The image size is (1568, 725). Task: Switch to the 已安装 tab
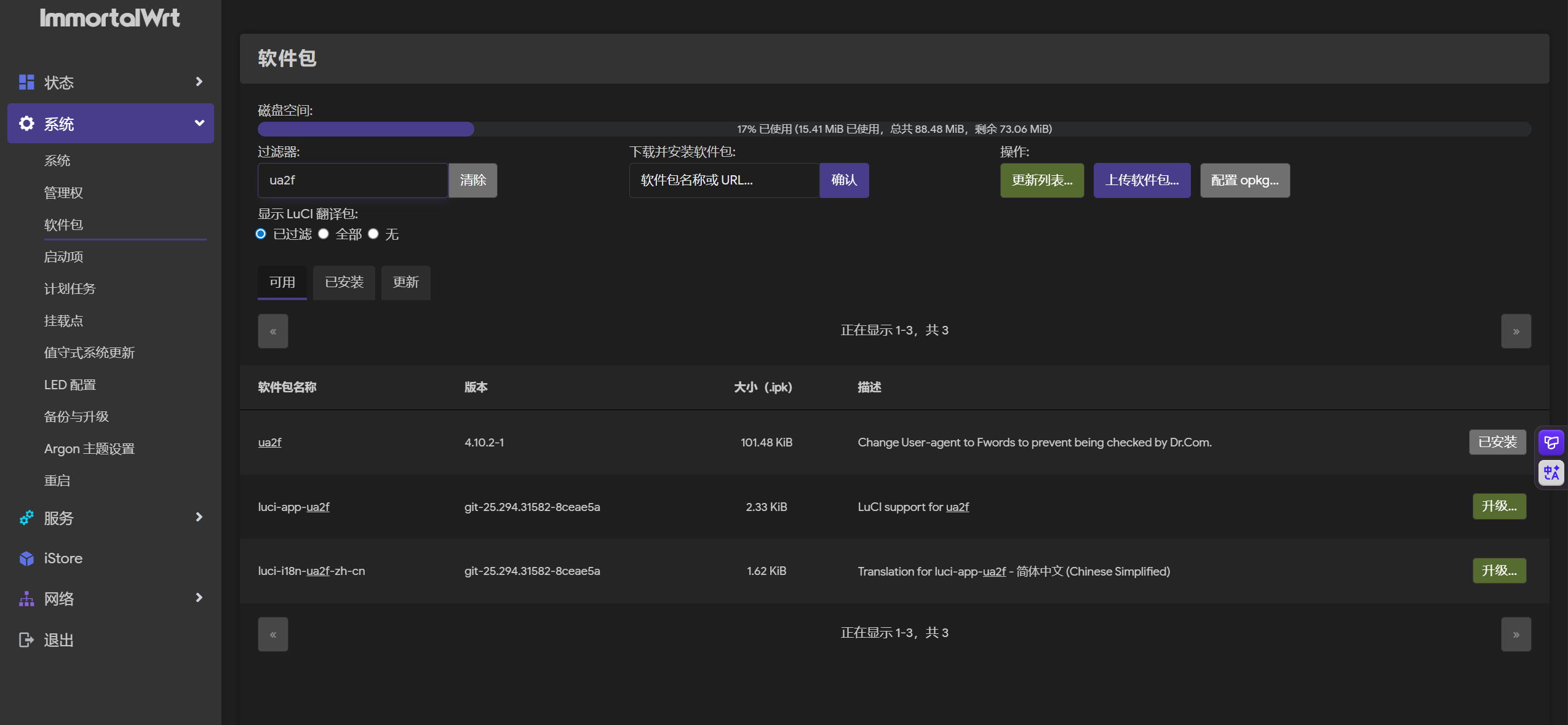point(344,282)
